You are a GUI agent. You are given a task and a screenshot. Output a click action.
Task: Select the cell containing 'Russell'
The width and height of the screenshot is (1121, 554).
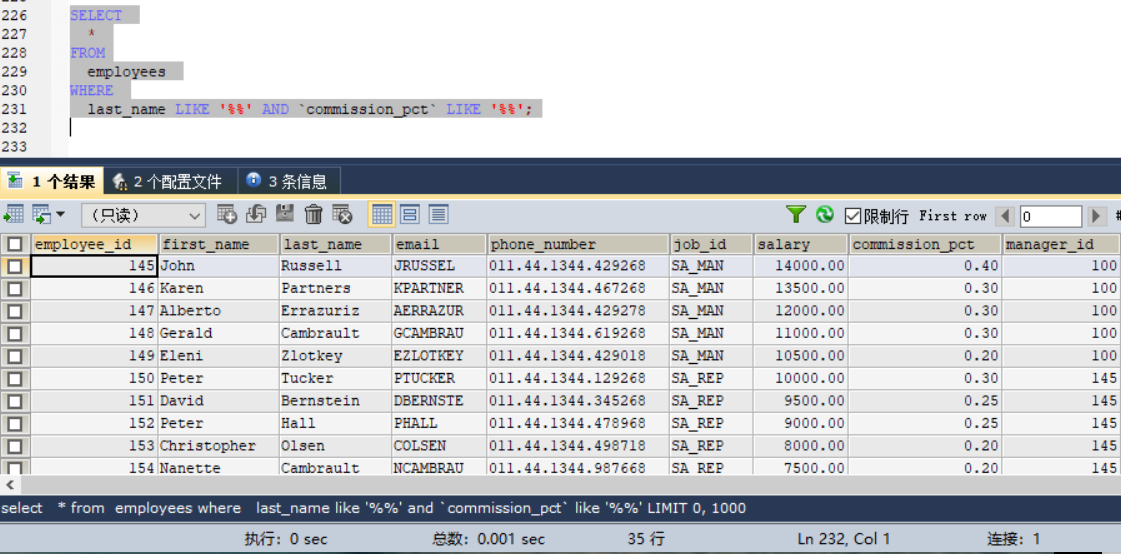pos(336,266)
